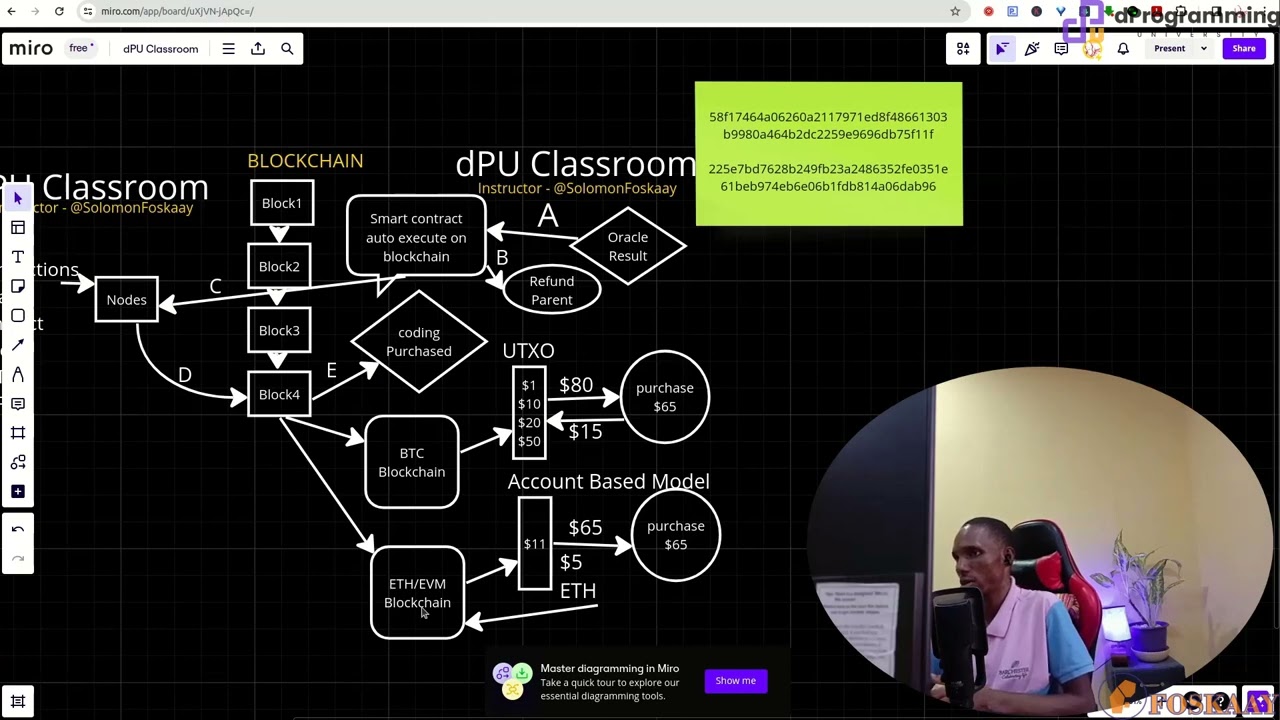Click the $80 arrow label
The height and width of the screenshot is (720, 1280).
(576, 385)
